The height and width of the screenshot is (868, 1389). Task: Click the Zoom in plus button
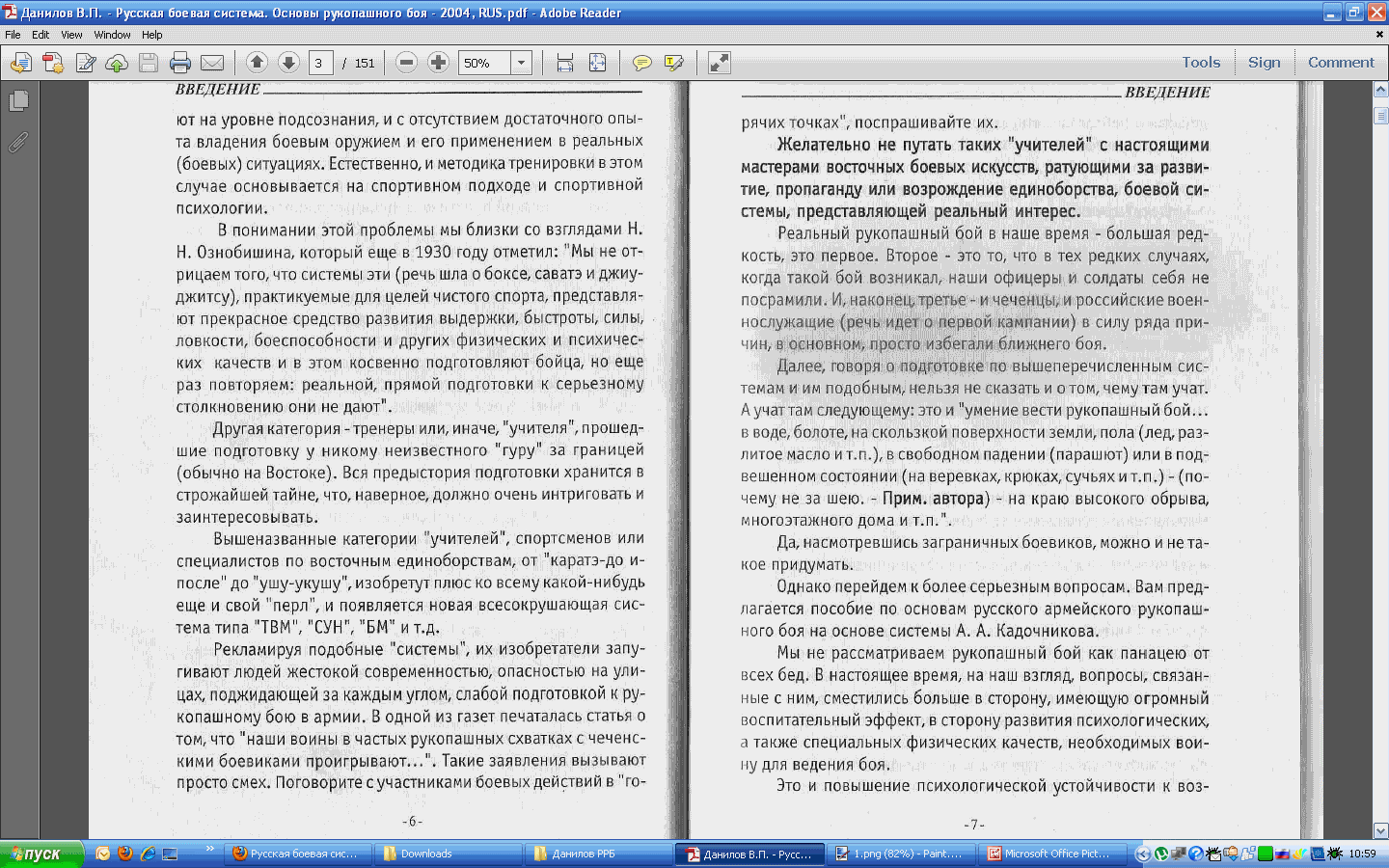point(438,63)
